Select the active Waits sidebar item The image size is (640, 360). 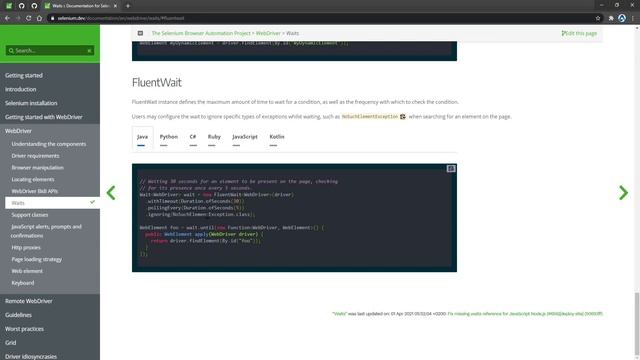(52, 203)
